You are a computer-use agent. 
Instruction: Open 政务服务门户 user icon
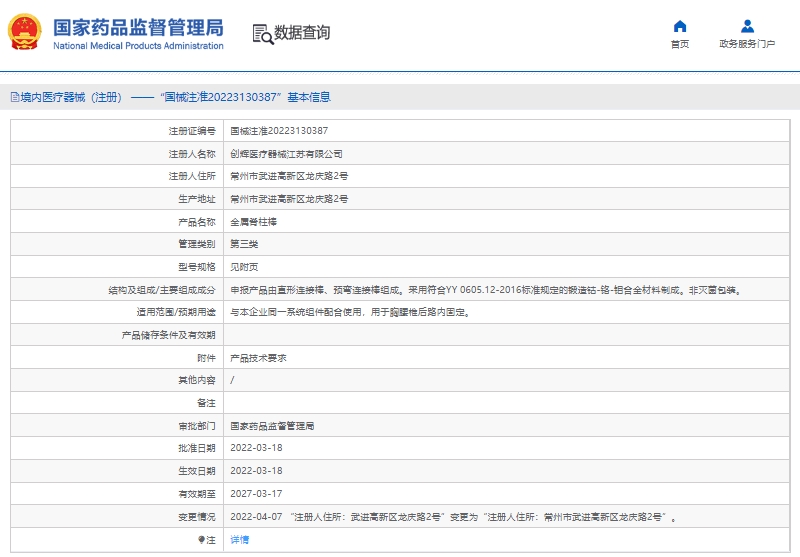747,26
